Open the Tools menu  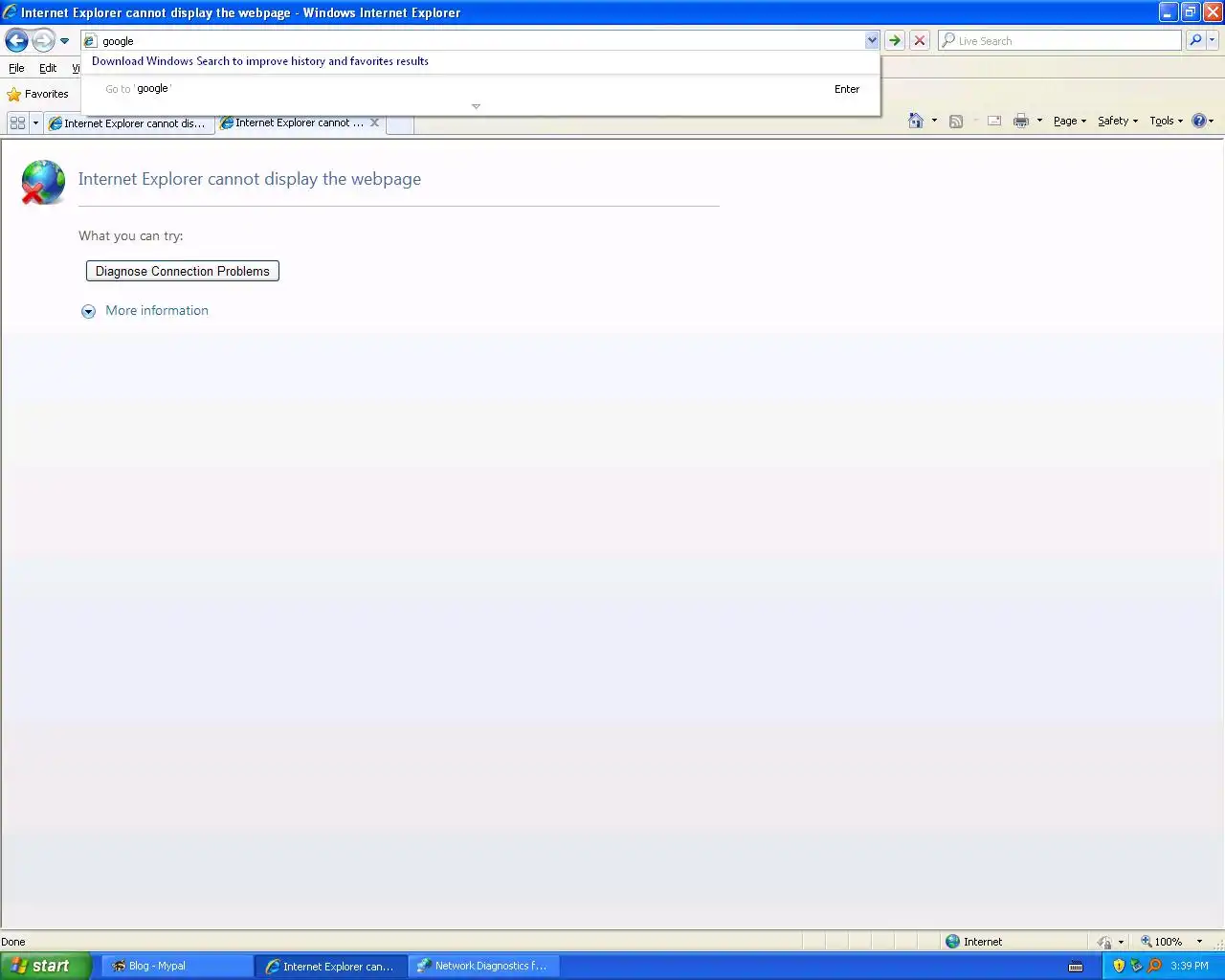tap(1167, 121)
